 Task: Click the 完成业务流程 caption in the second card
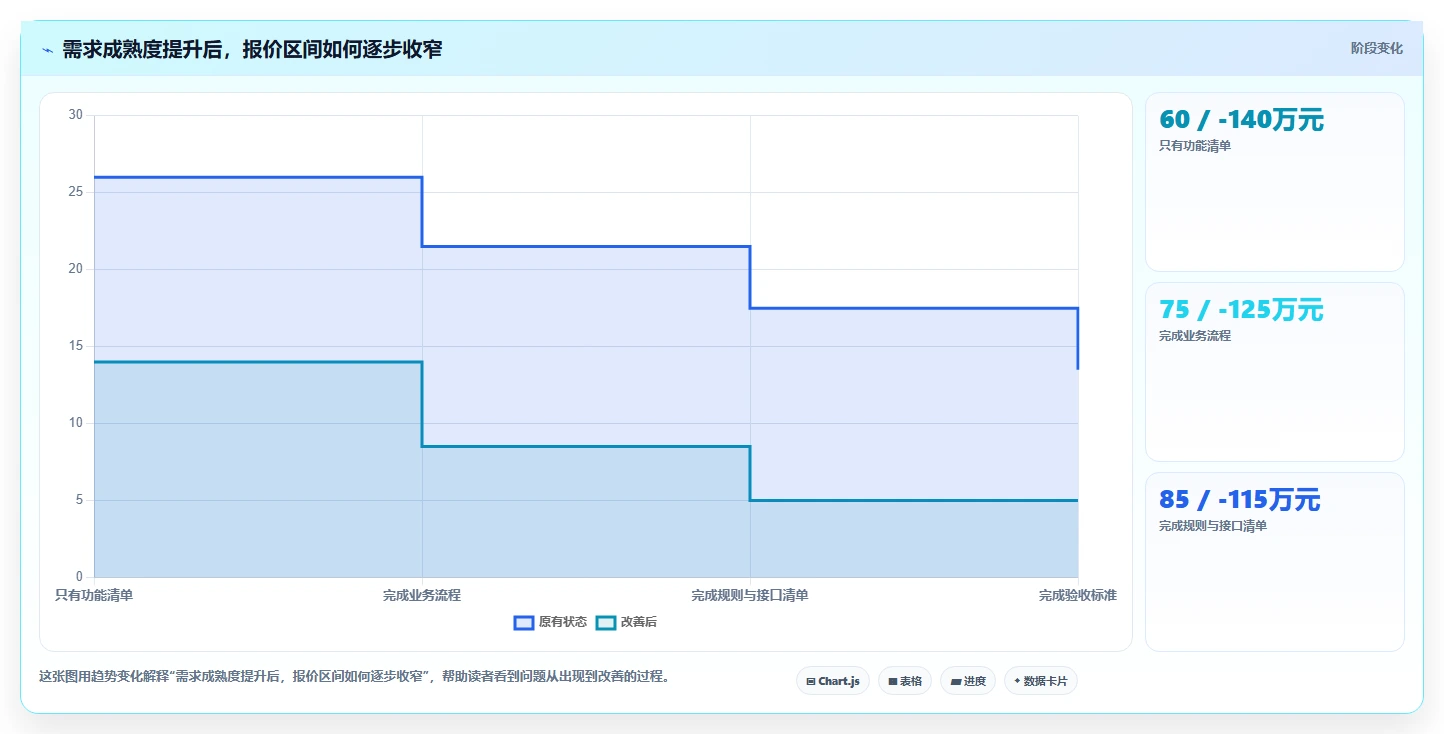click(1195, 336)
